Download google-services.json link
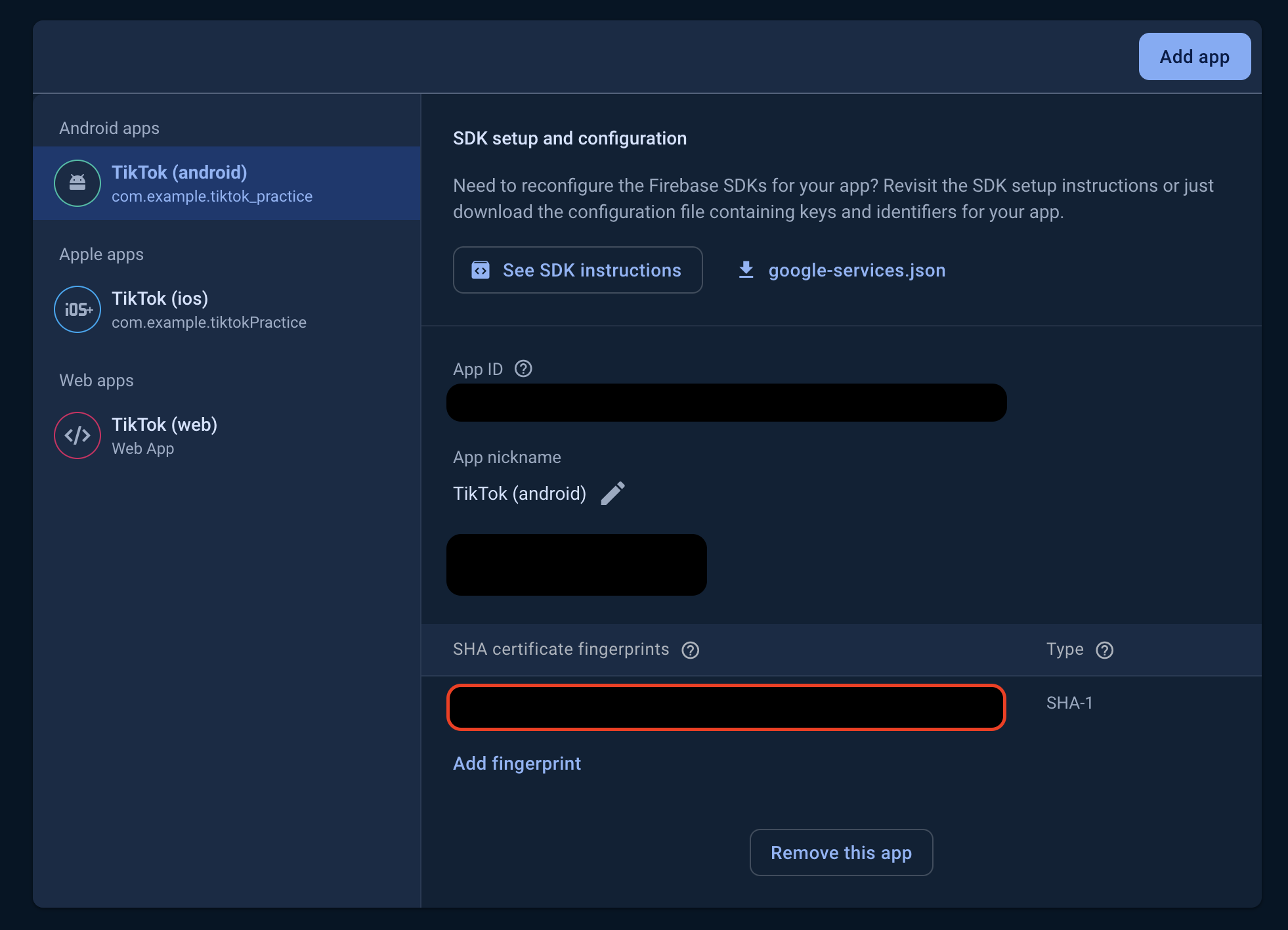 (842, 270)
